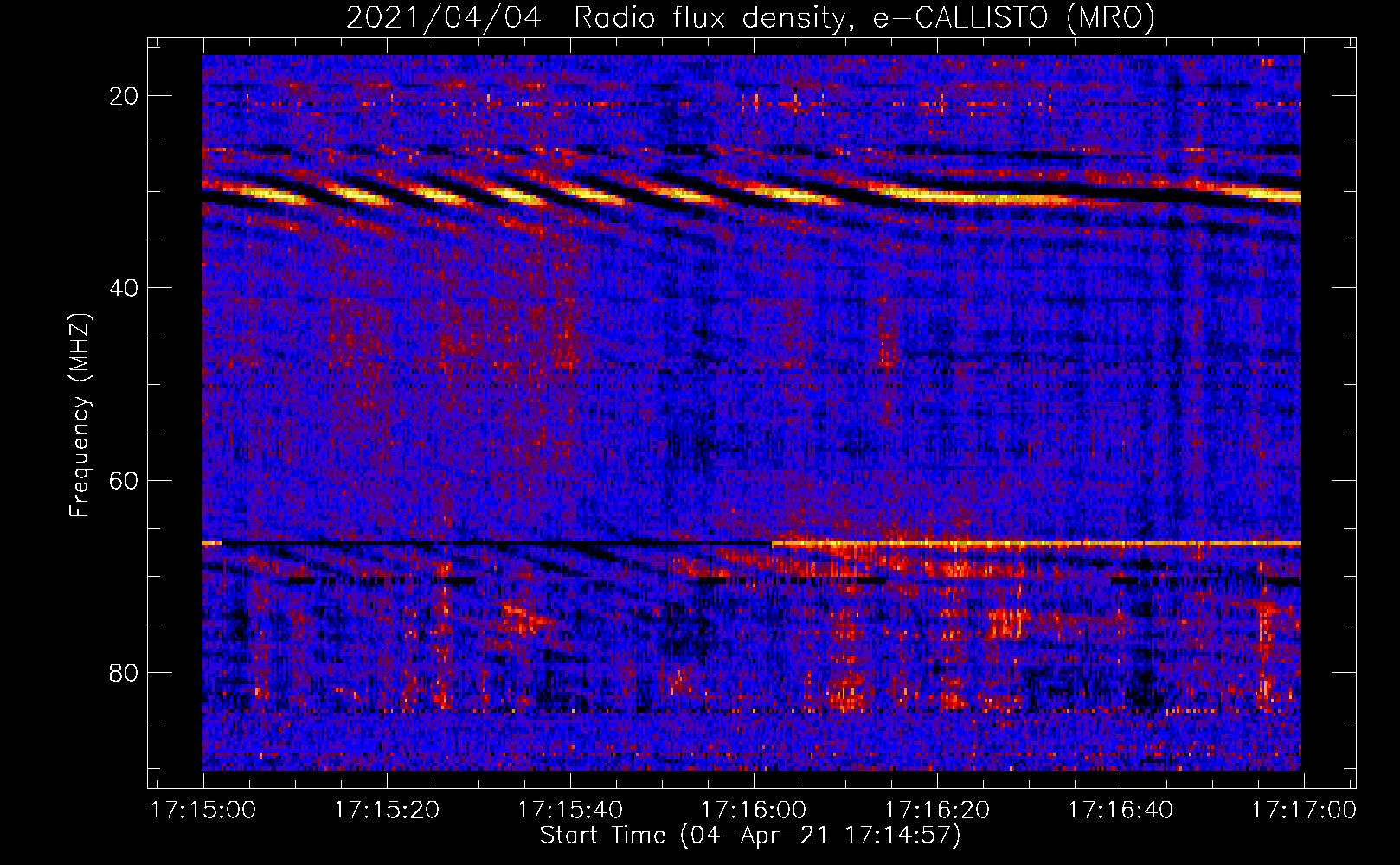Click the 17:15:20 time tick label
This screenshot has height=865, width=1400.
(x=387, y=811)
